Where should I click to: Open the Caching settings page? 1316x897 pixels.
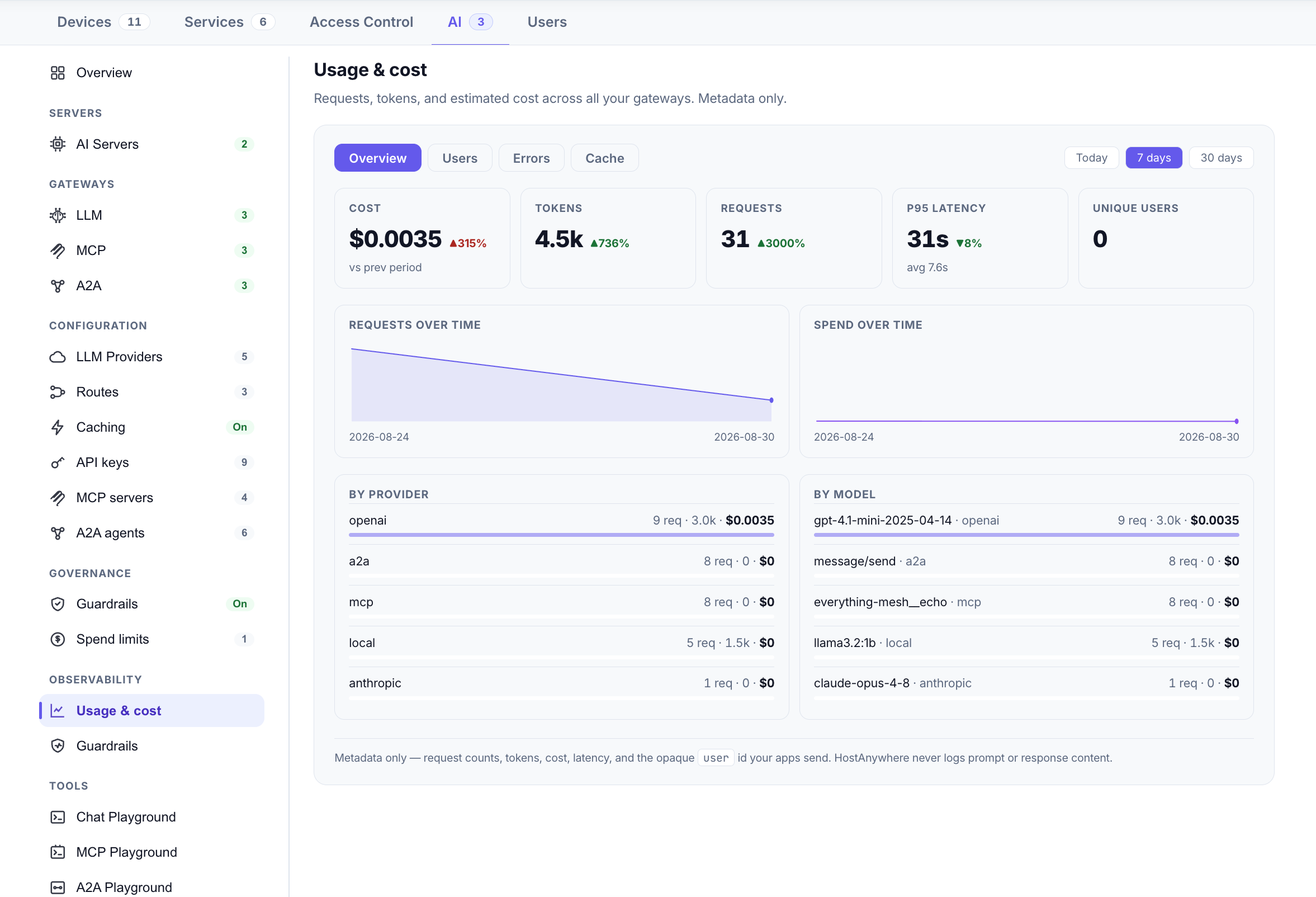152,428
